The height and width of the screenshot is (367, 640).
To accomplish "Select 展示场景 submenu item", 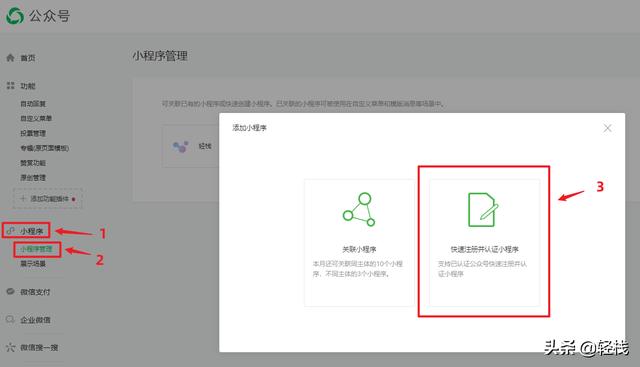I will coord(33,264).
